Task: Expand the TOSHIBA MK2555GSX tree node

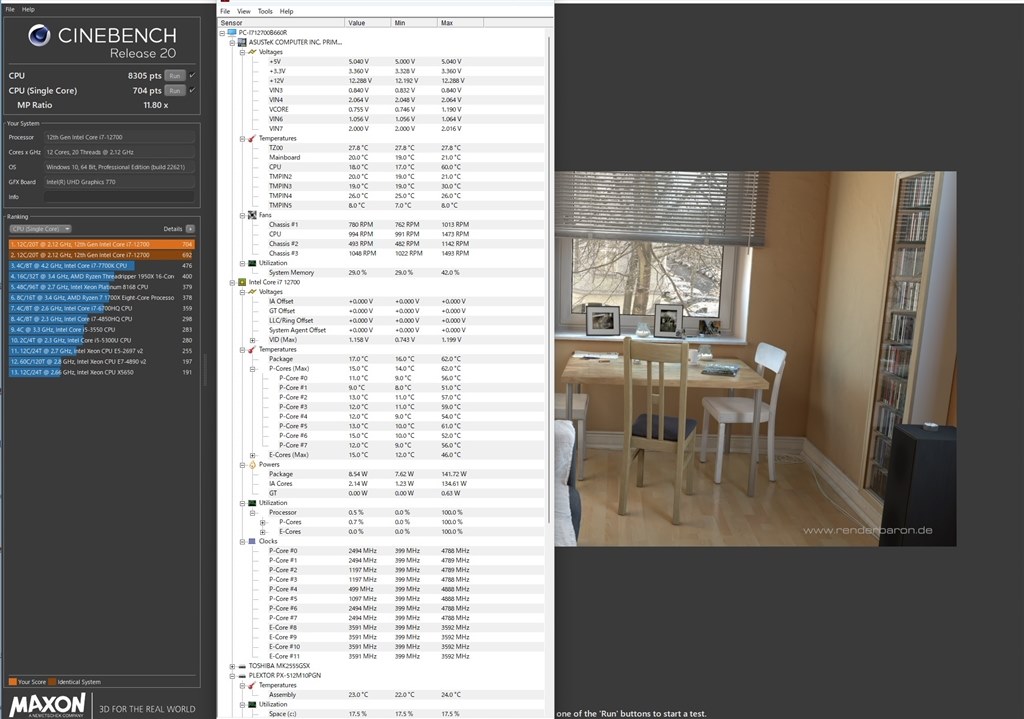Action: 232,666
